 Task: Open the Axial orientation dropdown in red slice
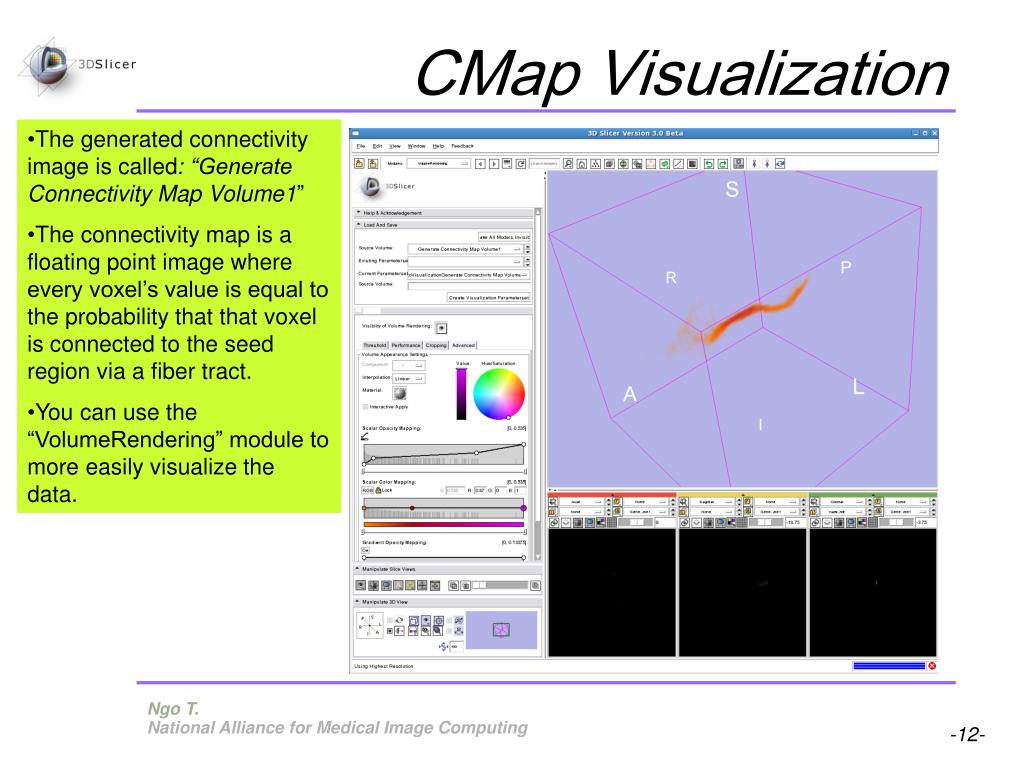pos(580,502)
